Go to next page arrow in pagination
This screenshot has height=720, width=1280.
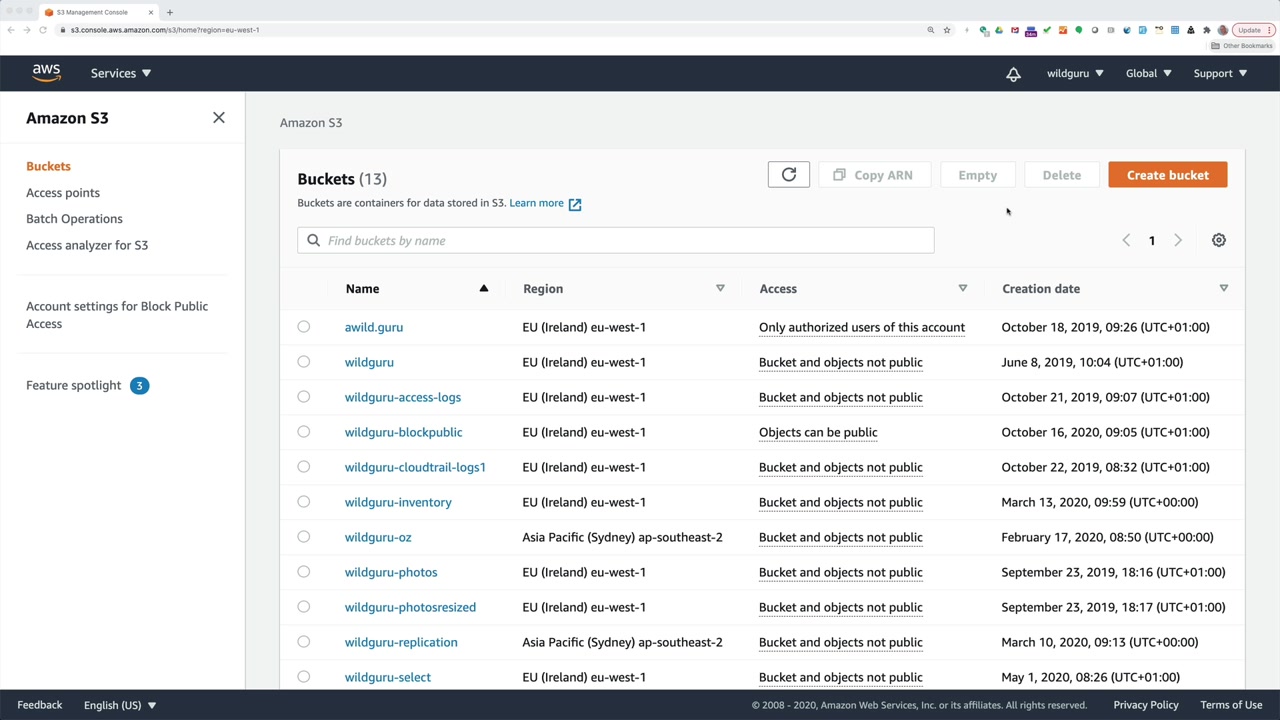(x=1177, y=240)
